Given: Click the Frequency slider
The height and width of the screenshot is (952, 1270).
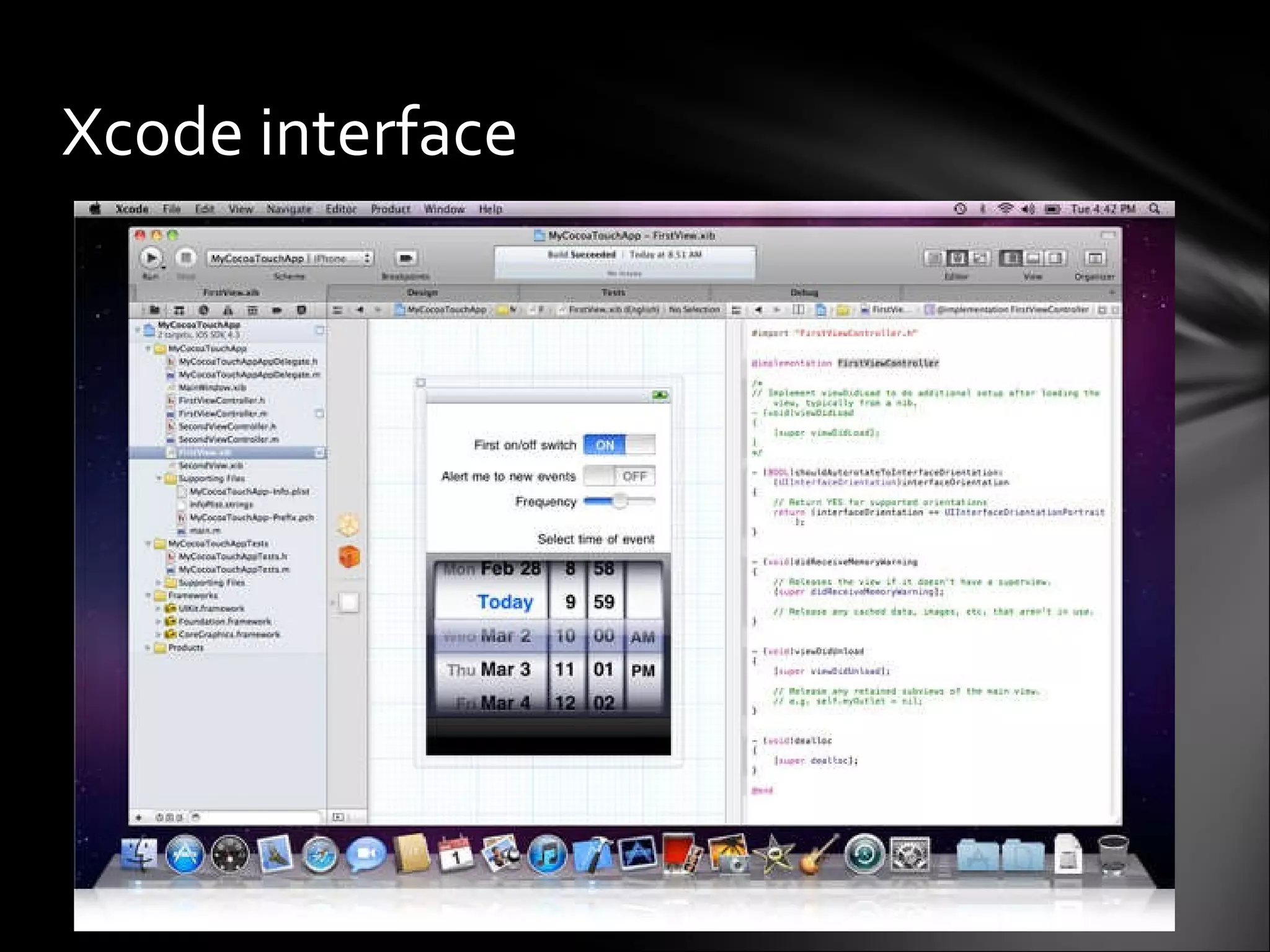Looking at the screenshot, I should [619, 501].
